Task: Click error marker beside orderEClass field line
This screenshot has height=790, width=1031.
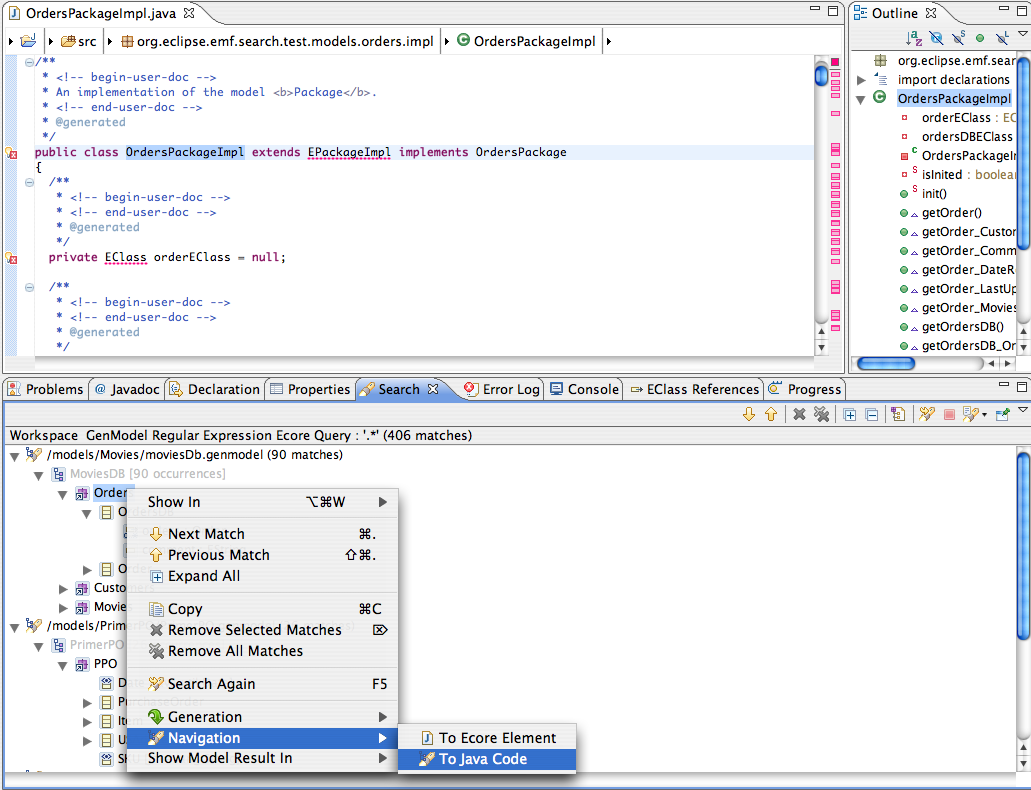Action: point(11,258)
